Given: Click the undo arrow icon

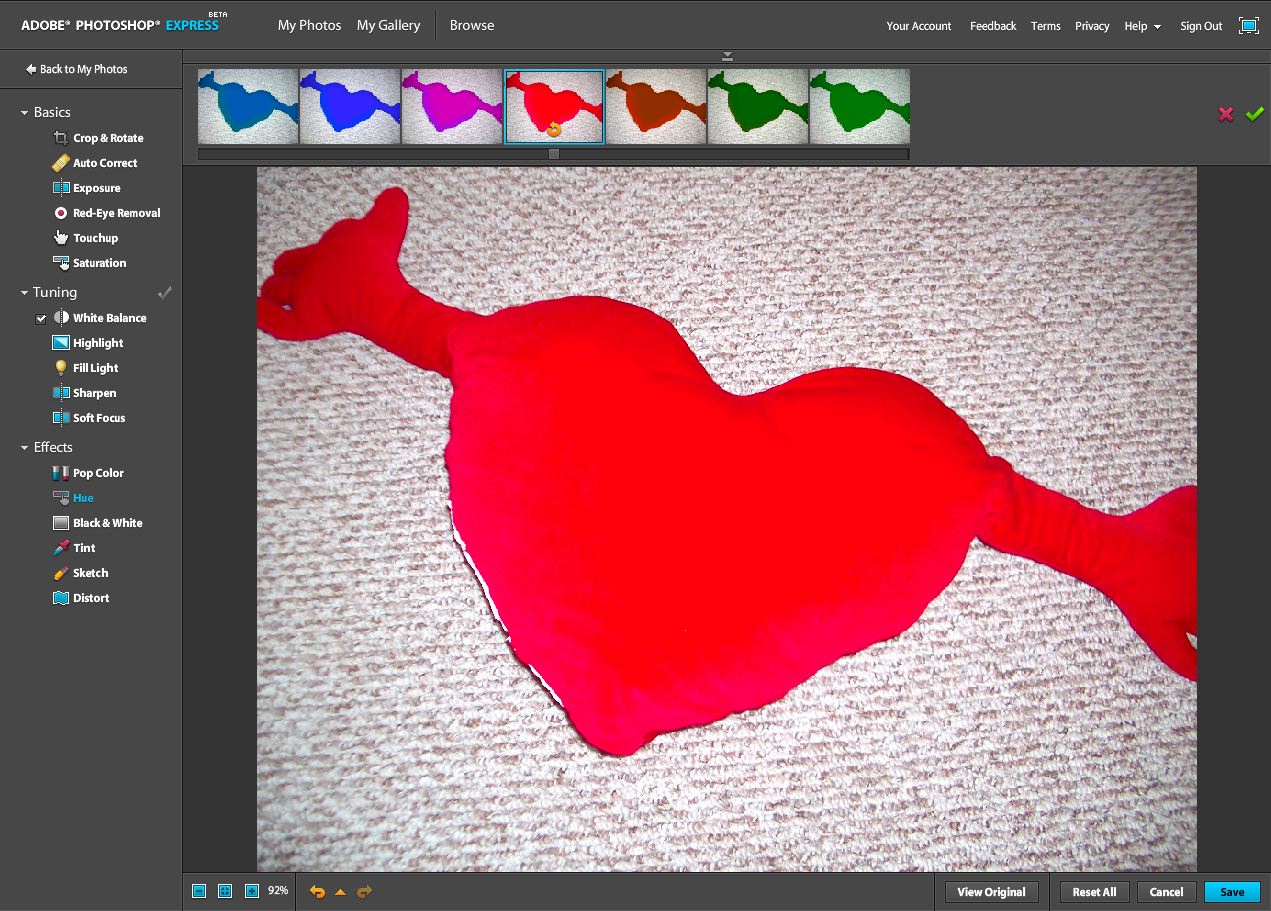Looking at the screenshot, I should [317, 891].
